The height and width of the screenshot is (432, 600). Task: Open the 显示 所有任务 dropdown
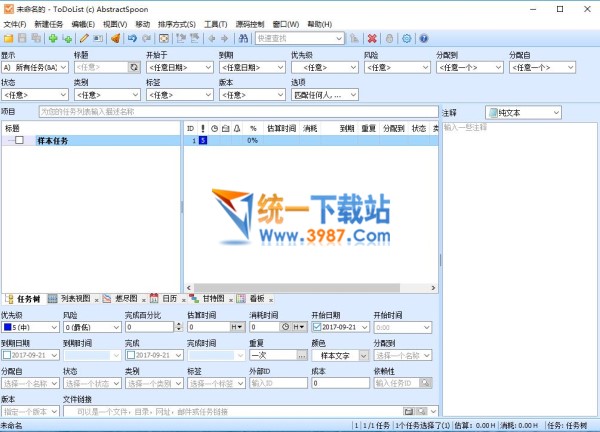coord(35,67)
